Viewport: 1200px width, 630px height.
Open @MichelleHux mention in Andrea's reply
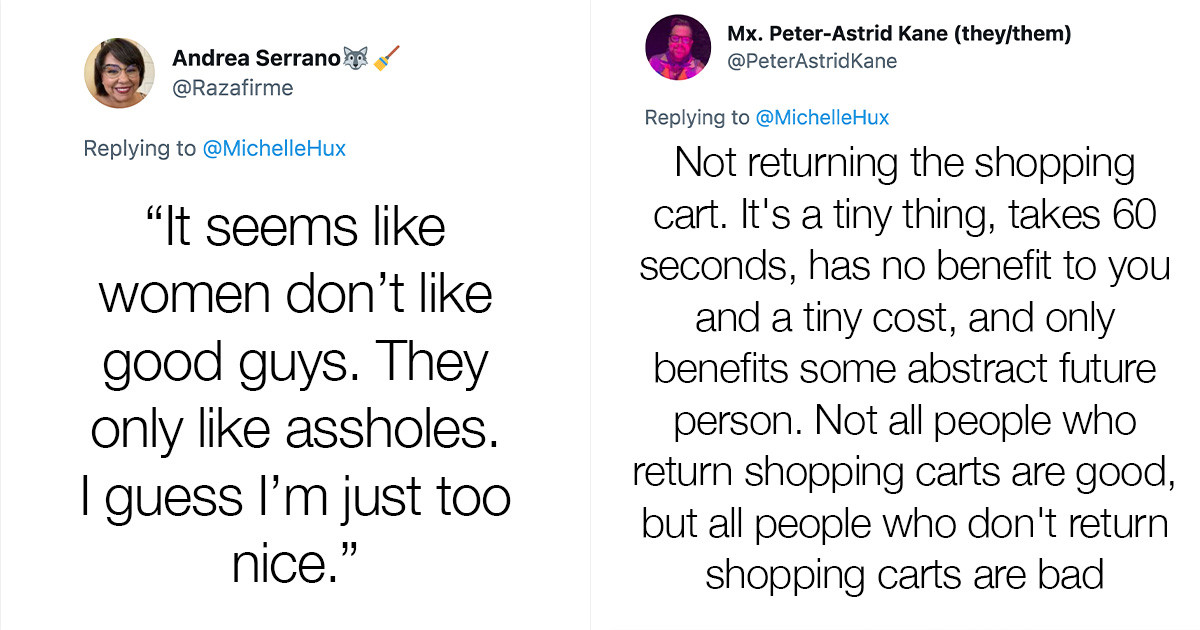[x=274, y=149]
